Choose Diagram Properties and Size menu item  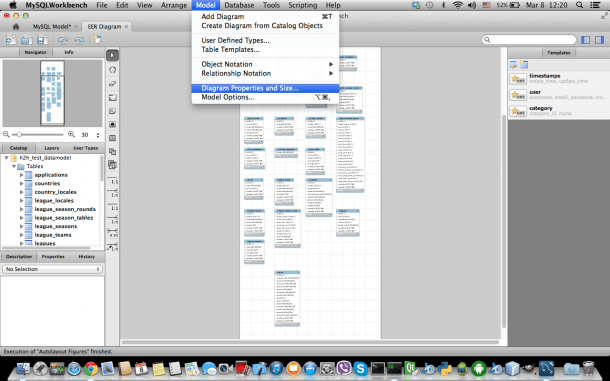coord(265,88)
